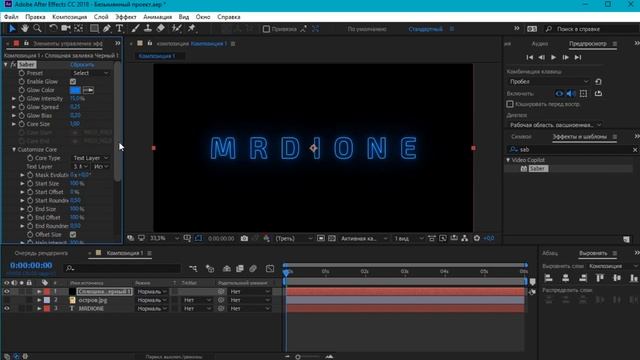Click the Saber effect in Effects & Presets
The width and height of the screenshot is (640, 360).
point(538,169)
